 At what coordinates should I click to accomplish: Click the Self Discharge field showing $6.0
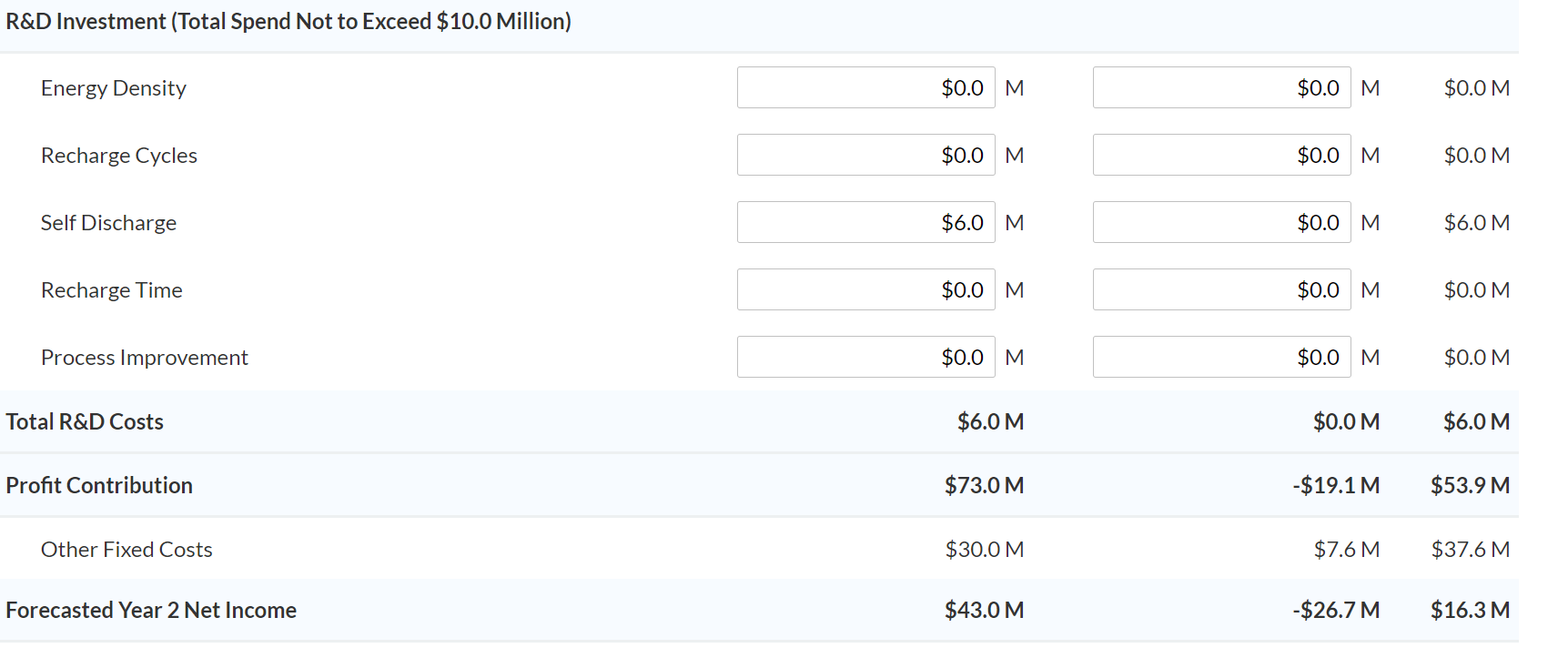pos(865,222)
